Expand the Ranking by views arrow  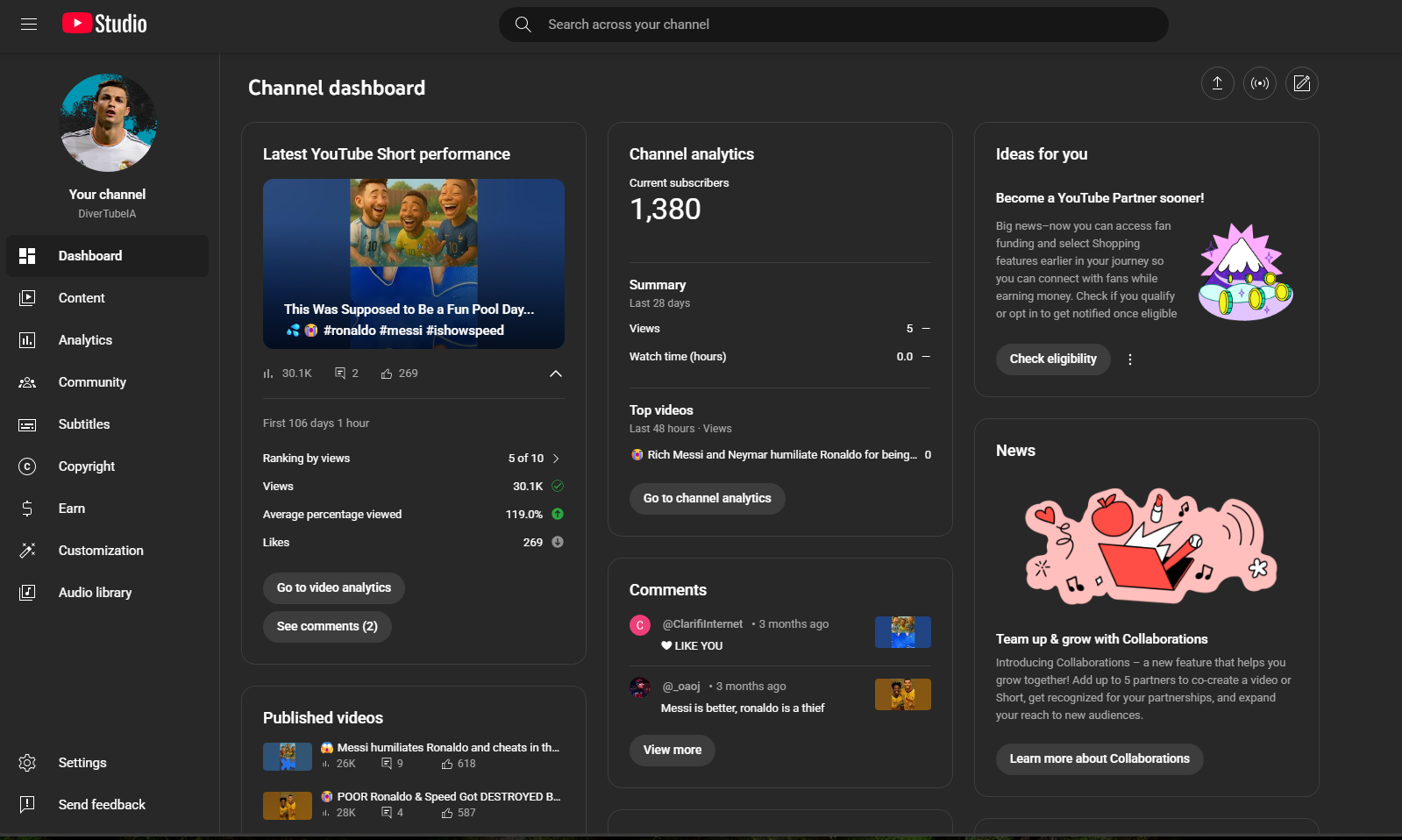click(x=556, y=459)
